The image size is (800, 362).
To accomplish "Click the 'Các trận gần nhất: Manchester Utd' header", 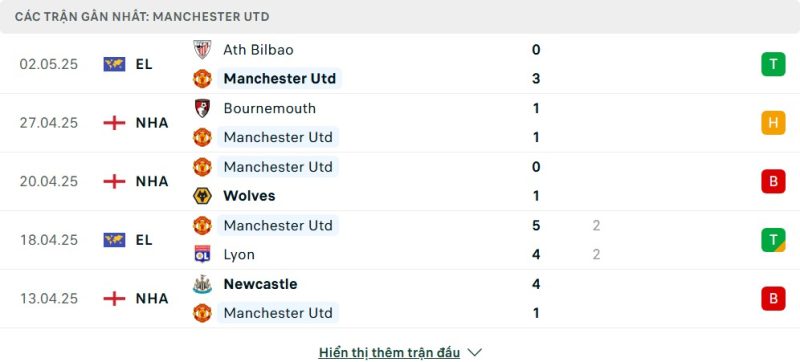I will click(142, 17).
